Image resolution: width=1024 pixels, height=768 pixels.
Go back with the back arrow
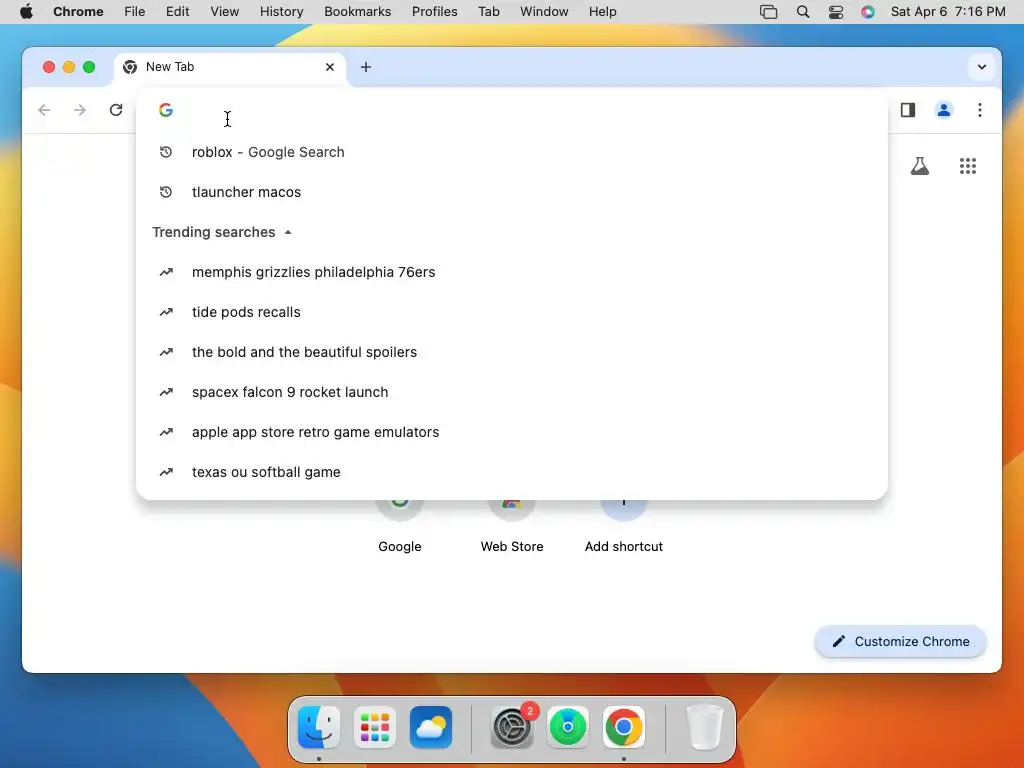(44, 110)
